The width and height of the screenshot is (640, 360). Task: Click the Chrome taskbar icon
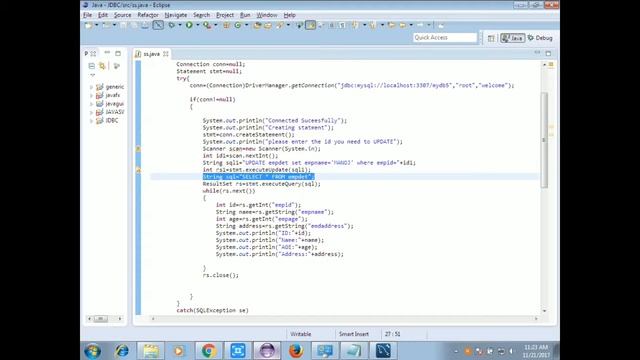click(209, 351)
